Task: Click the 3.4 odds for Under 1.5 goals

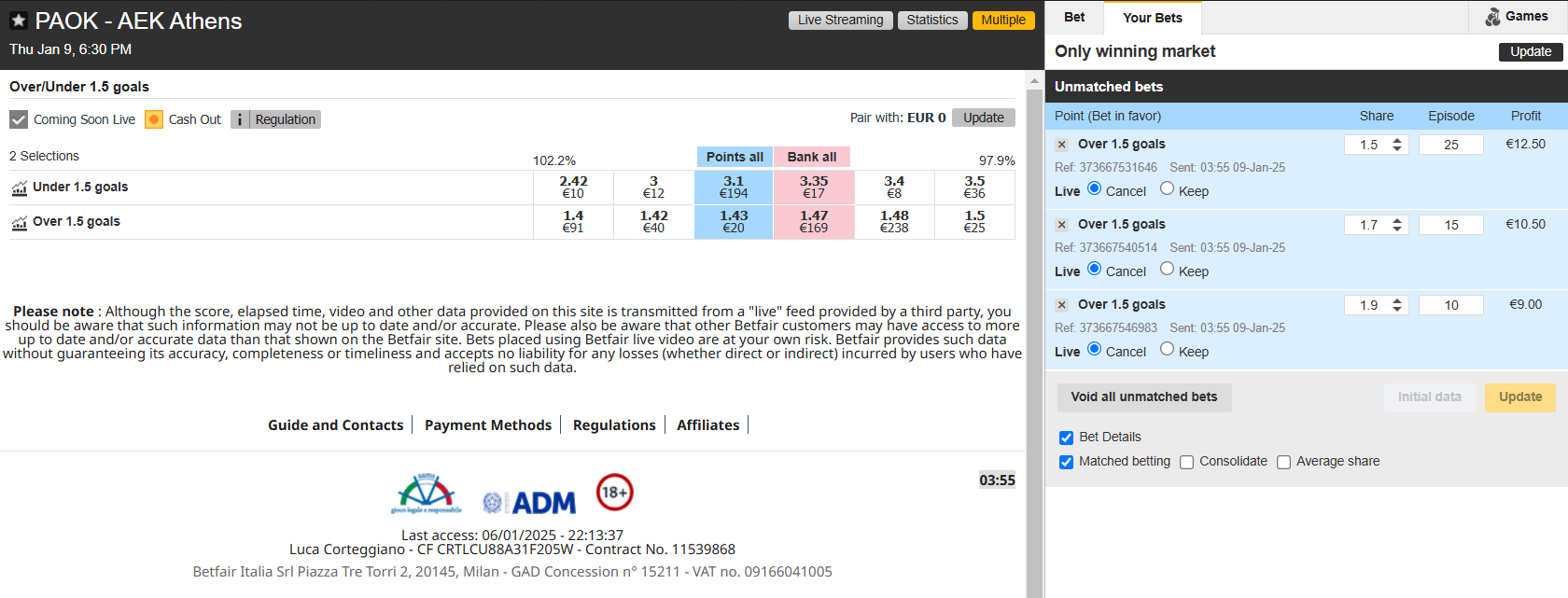Action: [894, 188]
